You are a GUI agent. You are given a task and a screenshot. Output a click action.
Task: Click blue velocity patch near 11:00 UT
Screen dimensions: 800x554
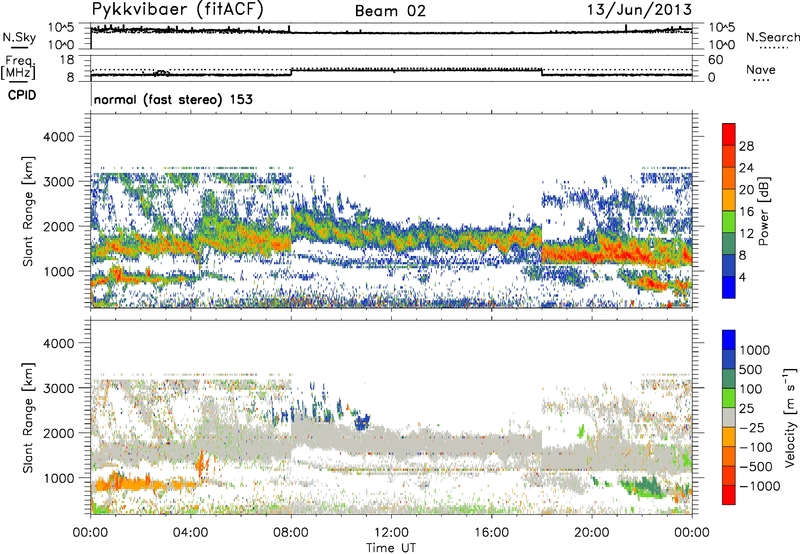pyautogui.click(x=362, y=422)
